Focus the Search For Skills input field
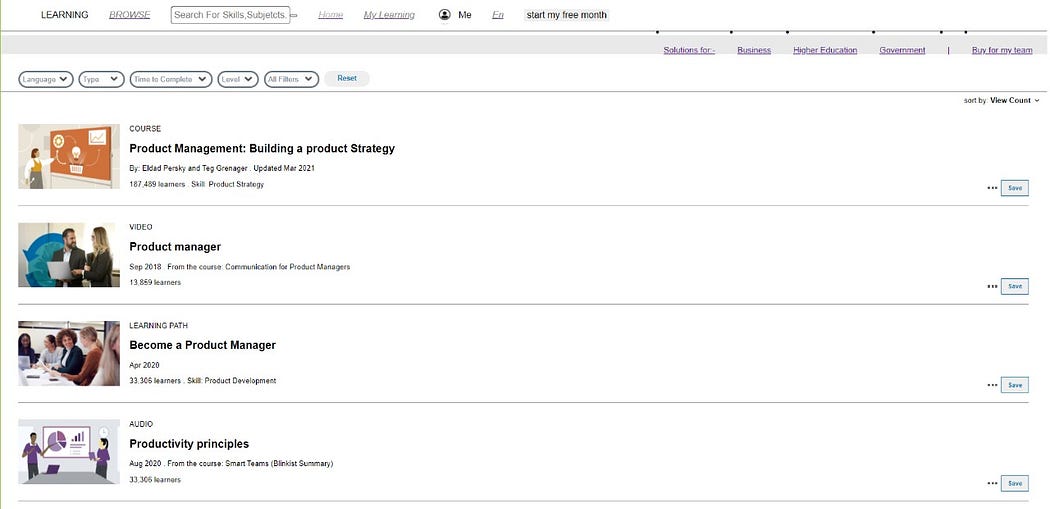The height and width of the screenshot is (509, 1050). point(230,15)
